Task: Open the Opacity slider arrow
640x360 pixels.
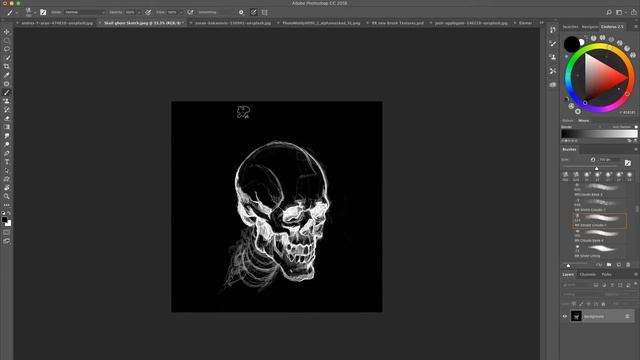Action: point(139,12)
